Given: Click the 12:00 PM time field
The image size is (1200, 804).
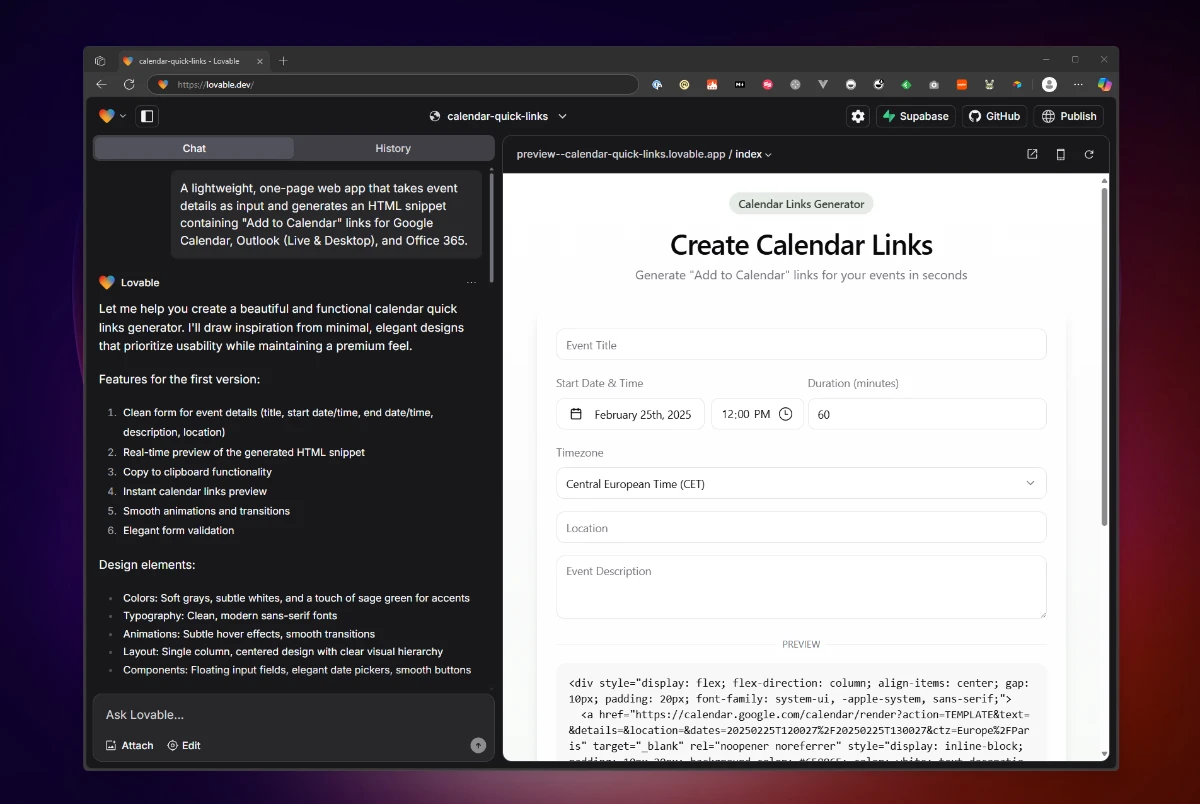Looking at the screenshot, I should 757,414.
